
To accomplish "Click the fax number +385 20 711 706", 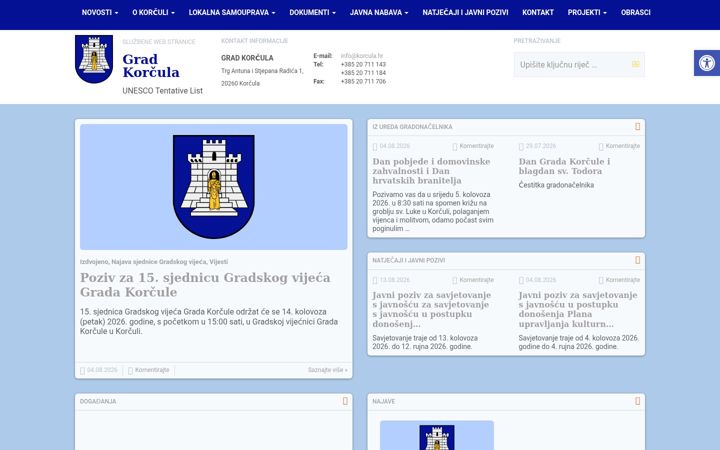I will pyautogui.click(x=363, y=81).
